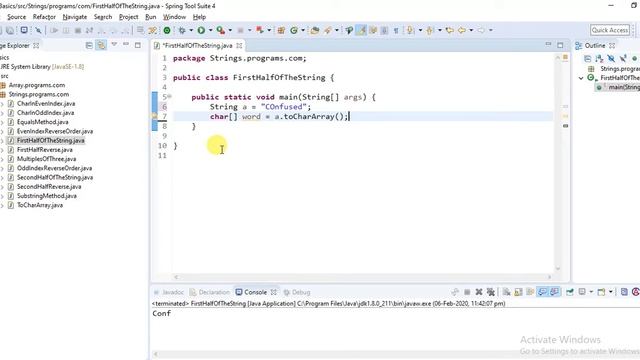Click the New Java Package icon

pos(281,30)
